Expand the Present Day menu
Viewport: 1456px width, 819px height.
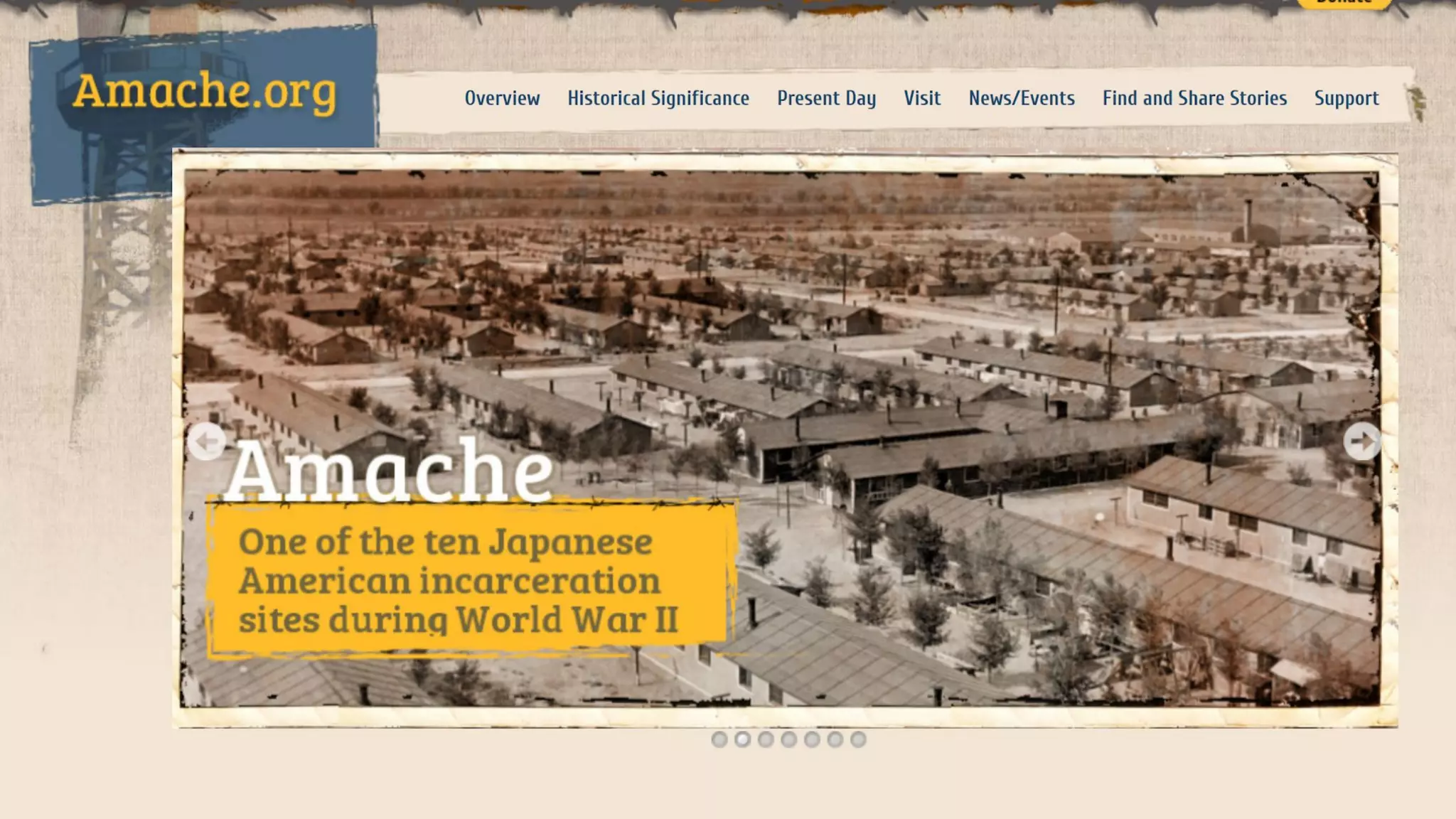[x=826, y=98]
